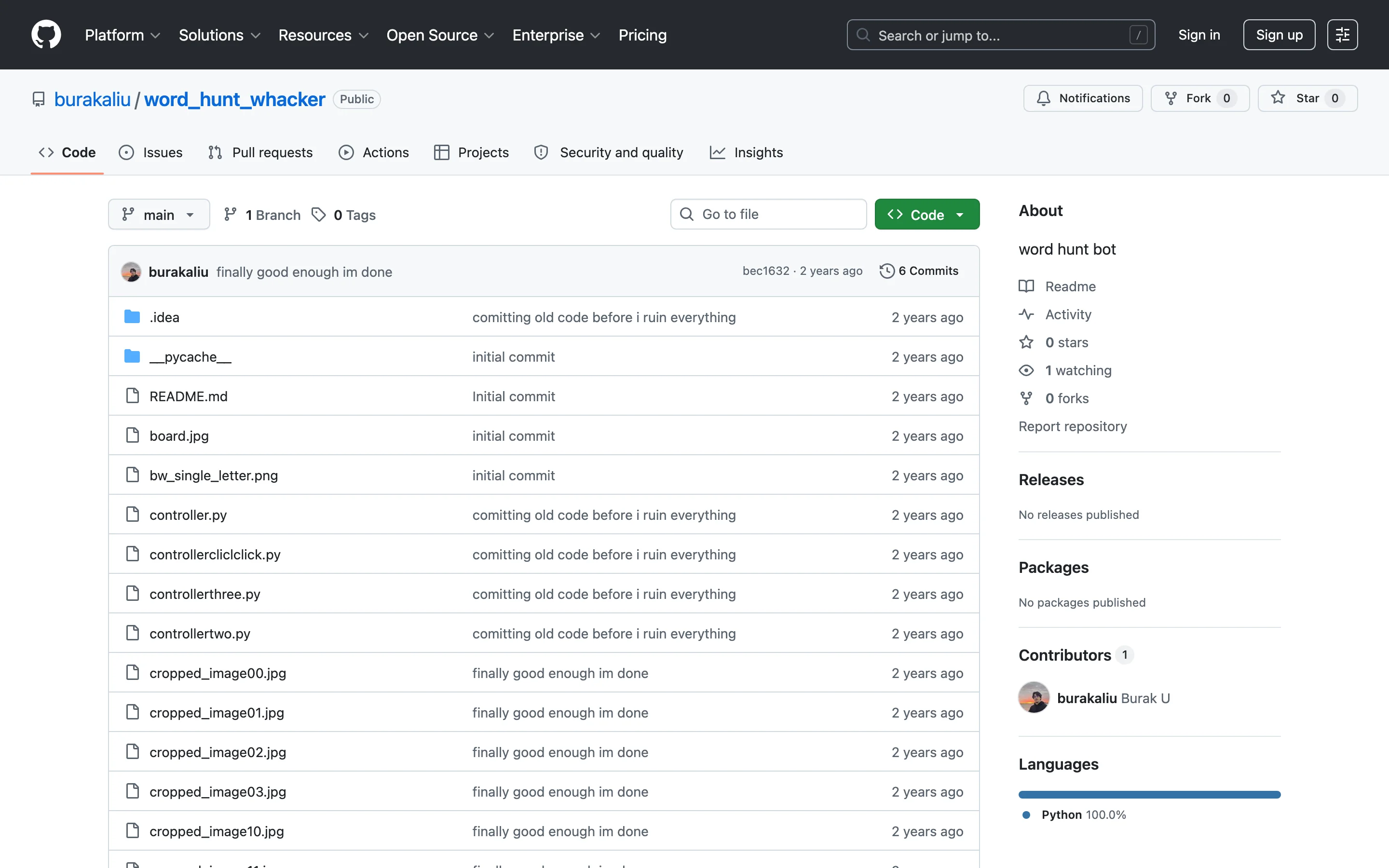Open the burakaliu owner profile link

tap(93, 99)
